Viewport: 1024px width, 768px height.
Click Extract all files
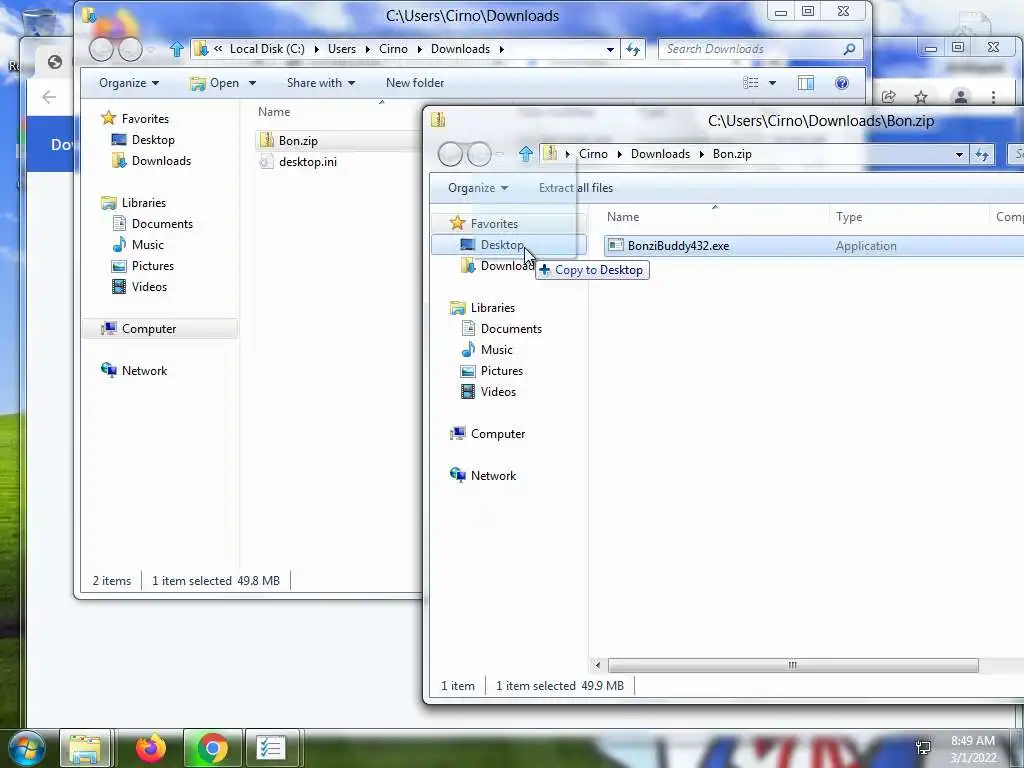click(575, 188)
